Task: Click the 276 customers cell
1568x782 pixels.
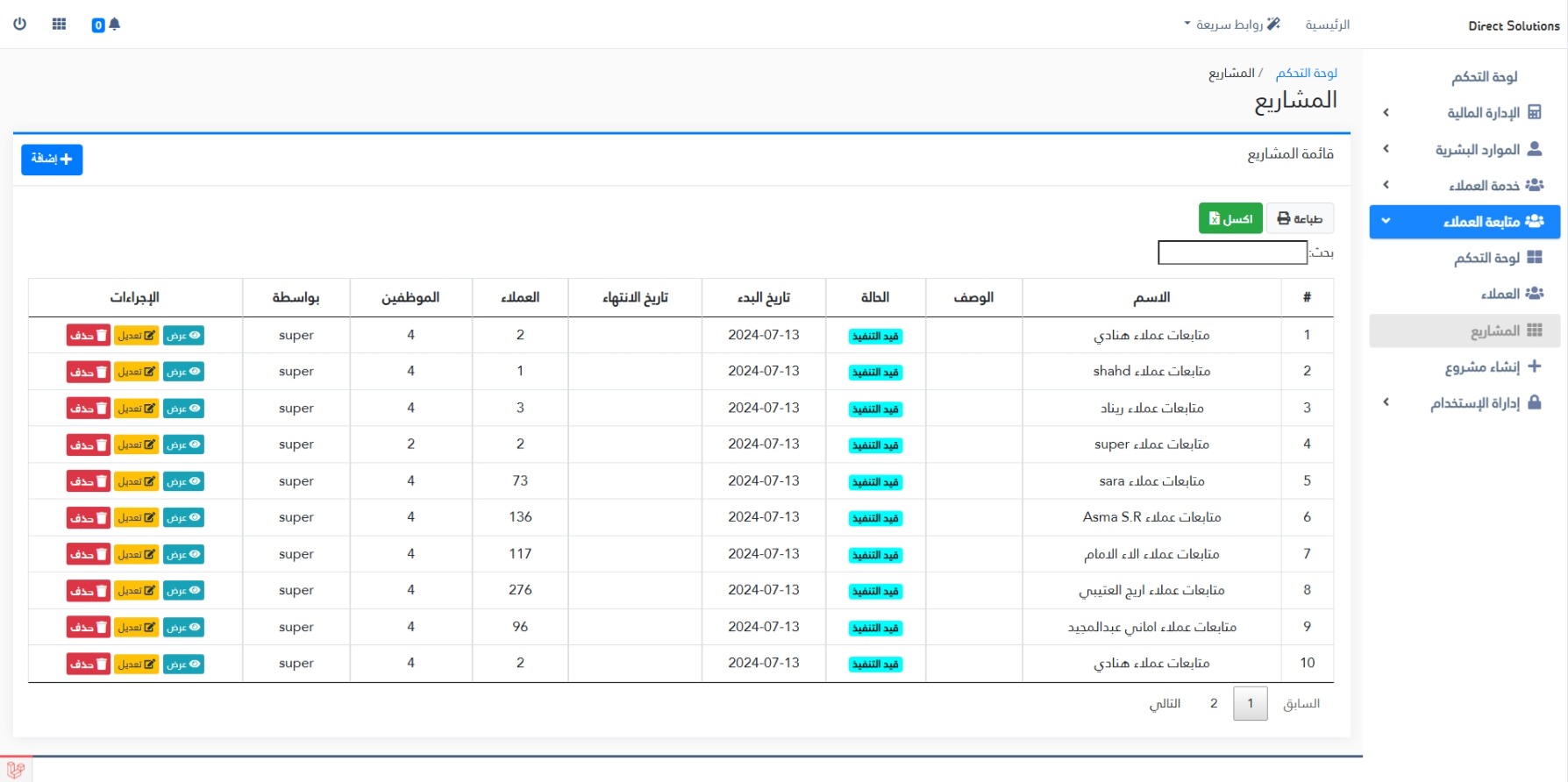Action: pos(520,590)
